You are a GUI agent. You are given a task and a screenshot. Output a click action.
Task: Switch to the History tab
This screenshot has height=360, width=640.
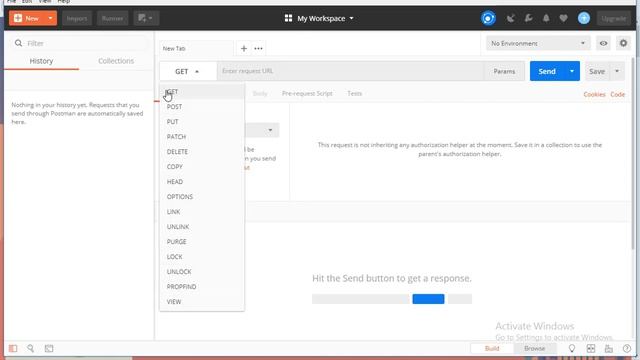pyautogui.click(x=41, y=61)
